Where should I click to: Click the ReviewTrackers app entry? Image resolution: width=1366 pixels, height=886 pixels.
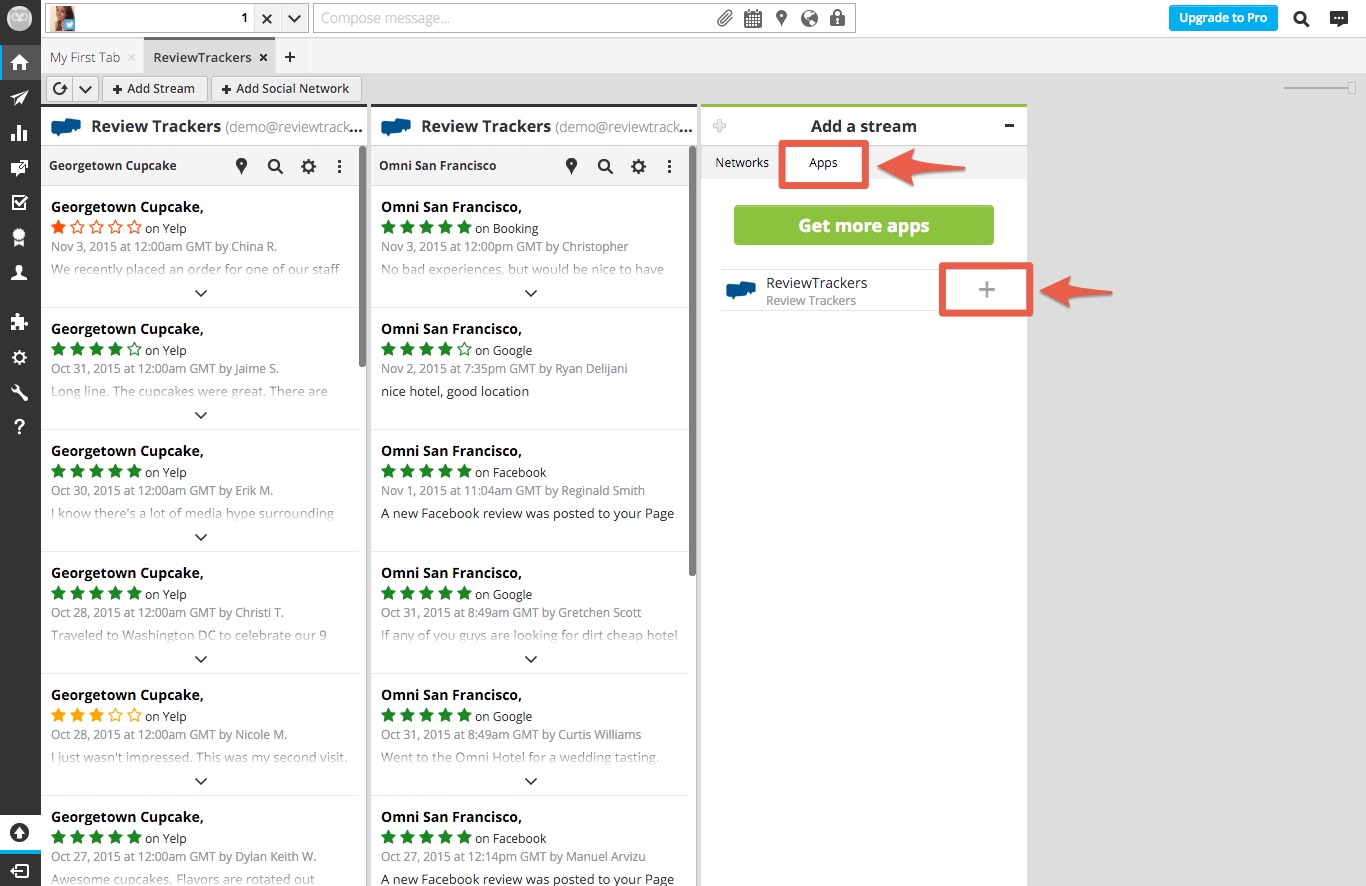point(830,290)
